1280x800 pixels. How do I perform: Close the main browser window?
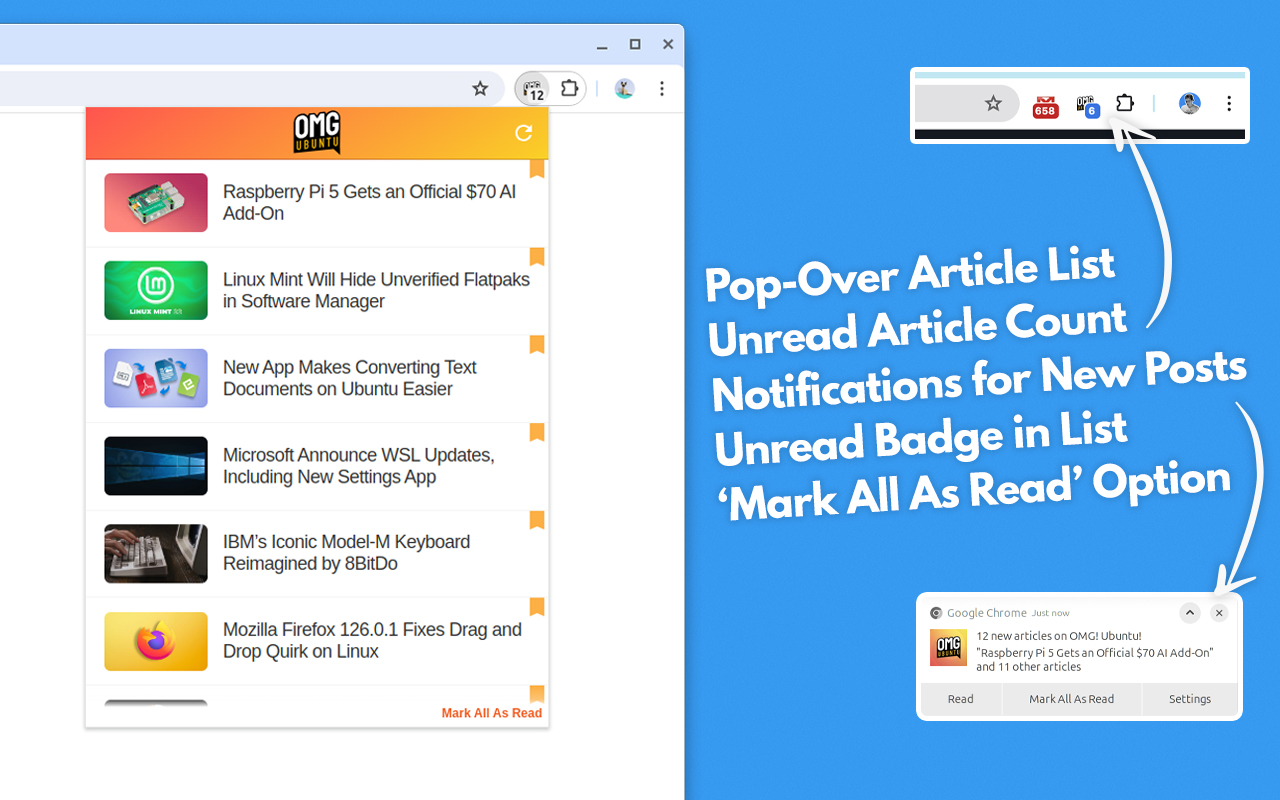coord(668,45)
